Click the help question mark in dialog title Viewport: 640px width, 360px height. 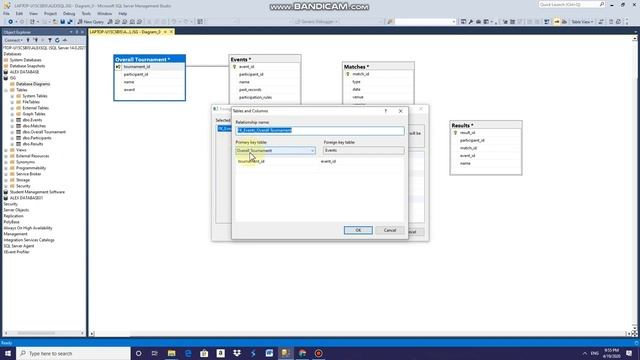tap(386, 111)
